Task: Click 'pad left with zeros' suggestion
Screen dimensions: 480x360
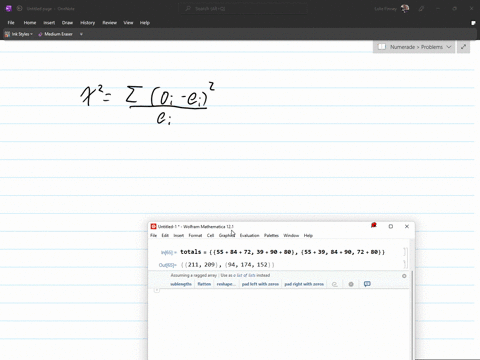Action: 260,284
